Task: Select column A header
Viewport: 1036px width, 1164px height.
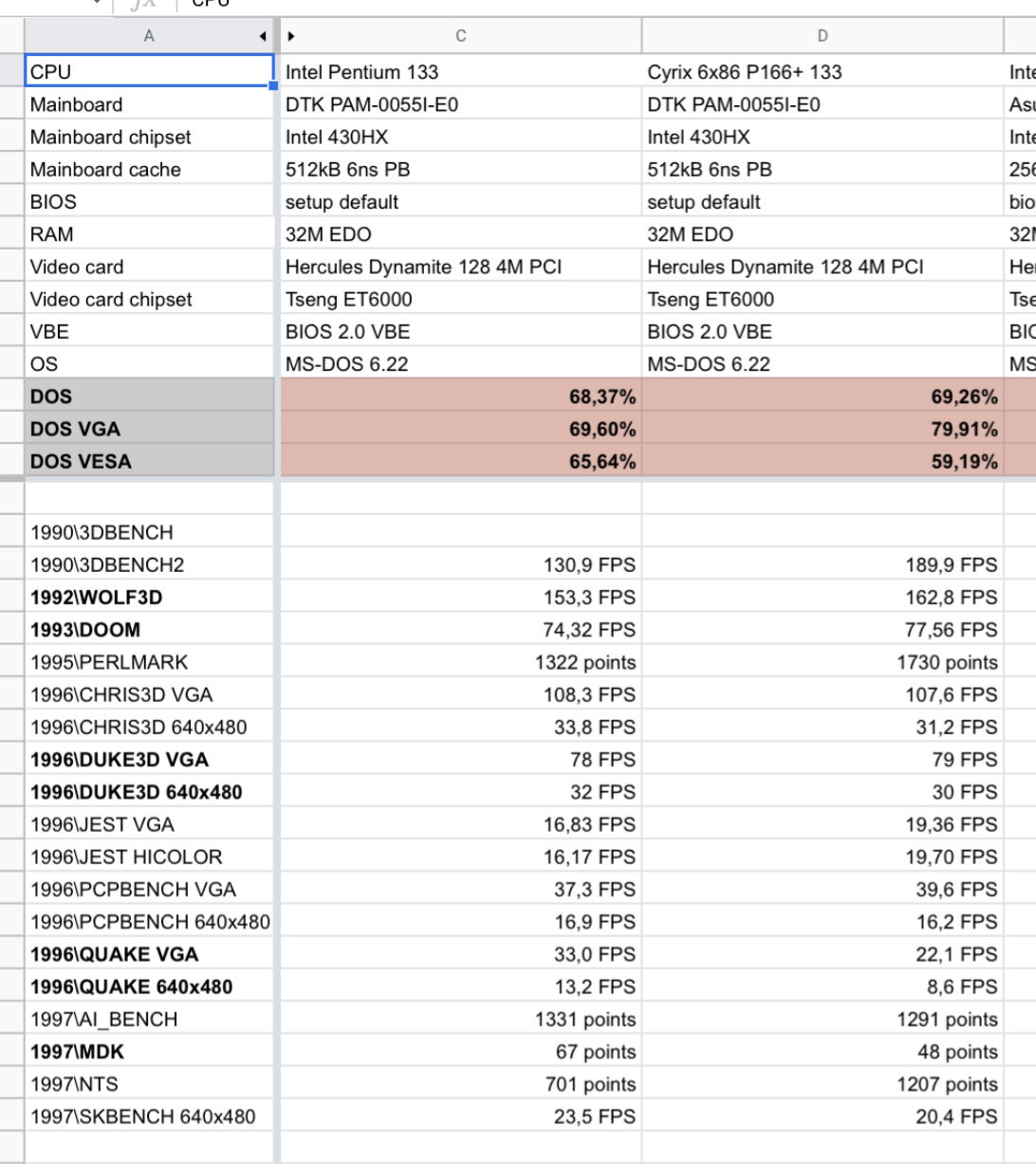Action: pos(149,36)
